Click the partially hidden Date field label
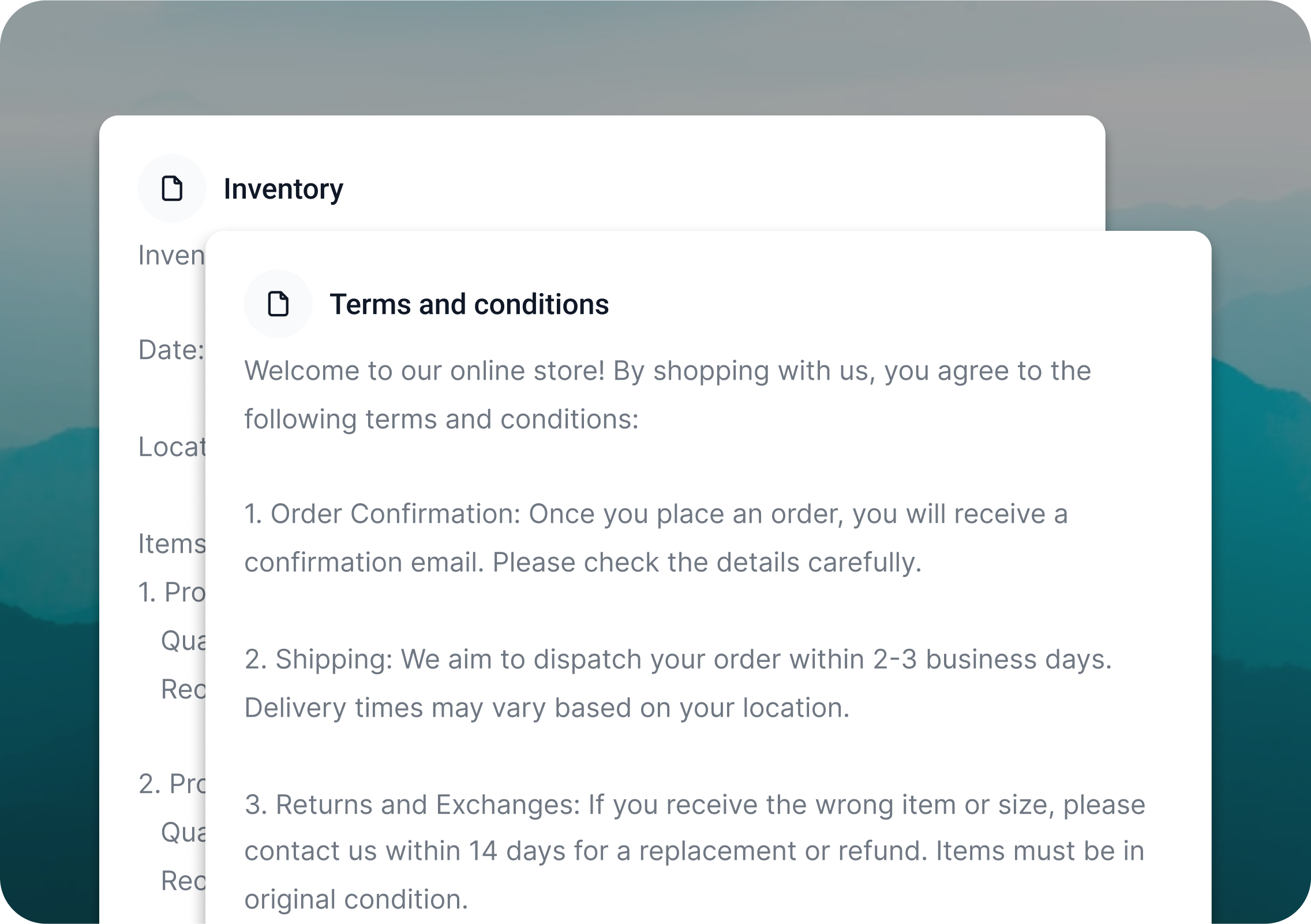The image size is (1311, 924). pyautogui.click(x=171, y=350)
